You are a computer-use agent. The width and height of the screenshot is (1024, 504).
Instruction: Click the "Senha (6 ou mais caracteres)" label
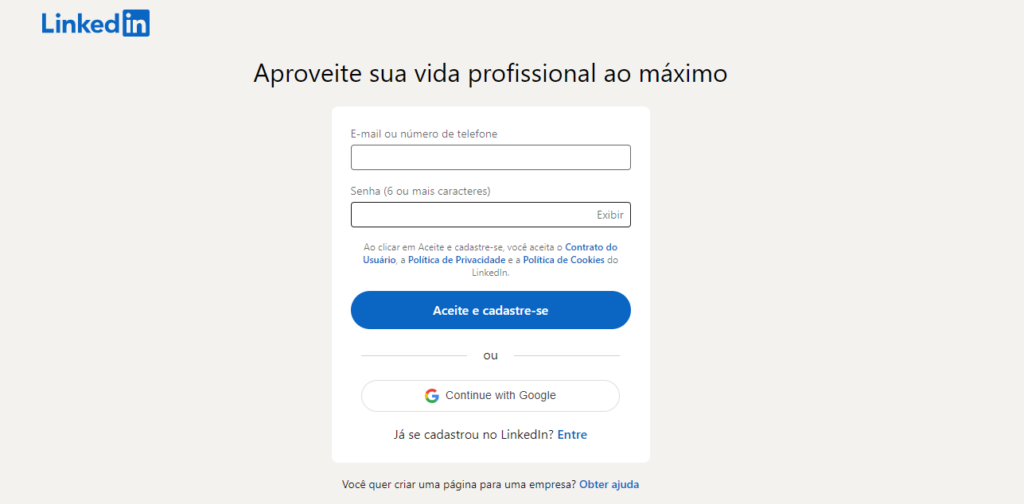click(420, 191)
